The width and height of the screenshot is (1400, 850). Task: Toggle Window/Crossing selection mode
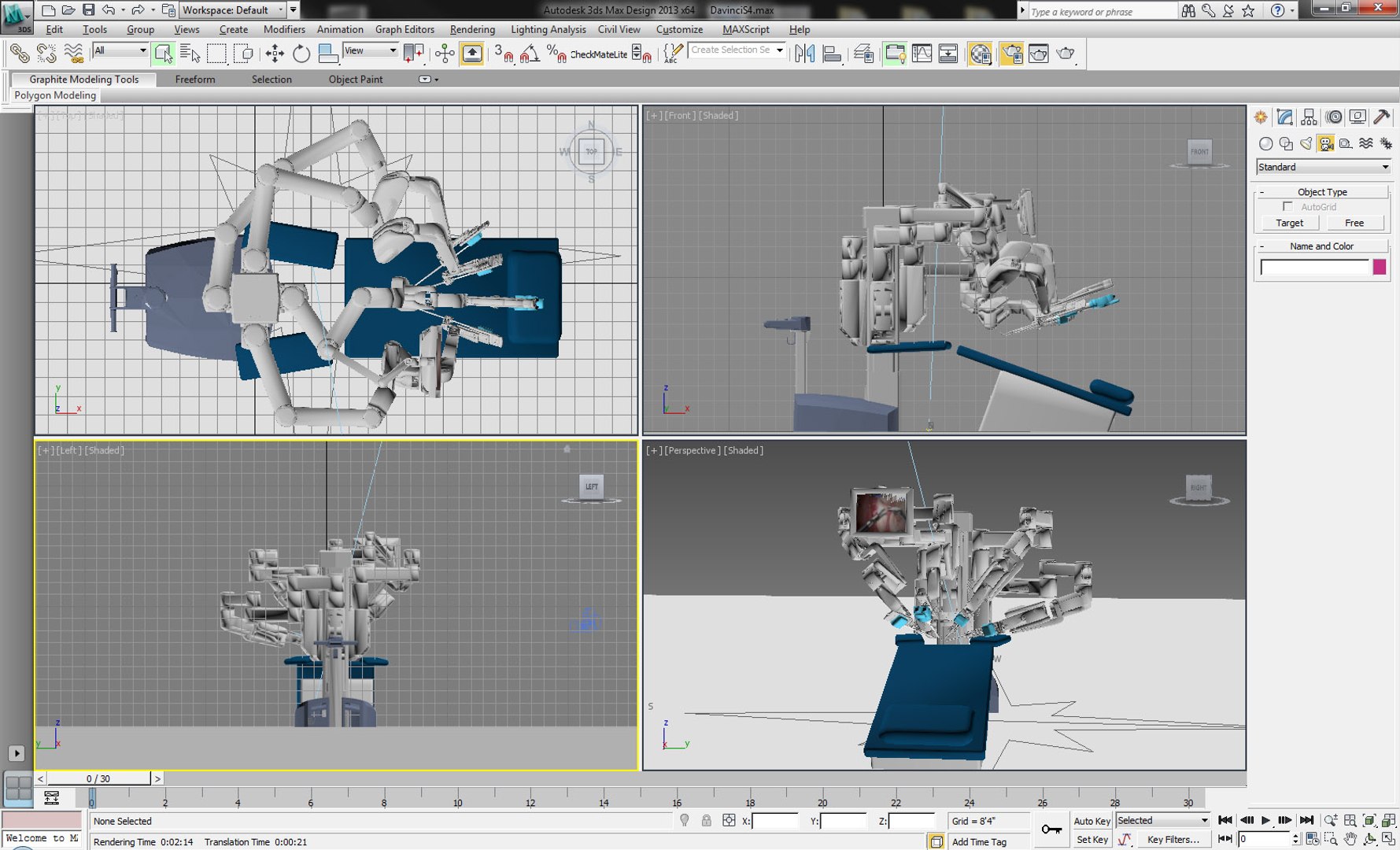[243, 54]
